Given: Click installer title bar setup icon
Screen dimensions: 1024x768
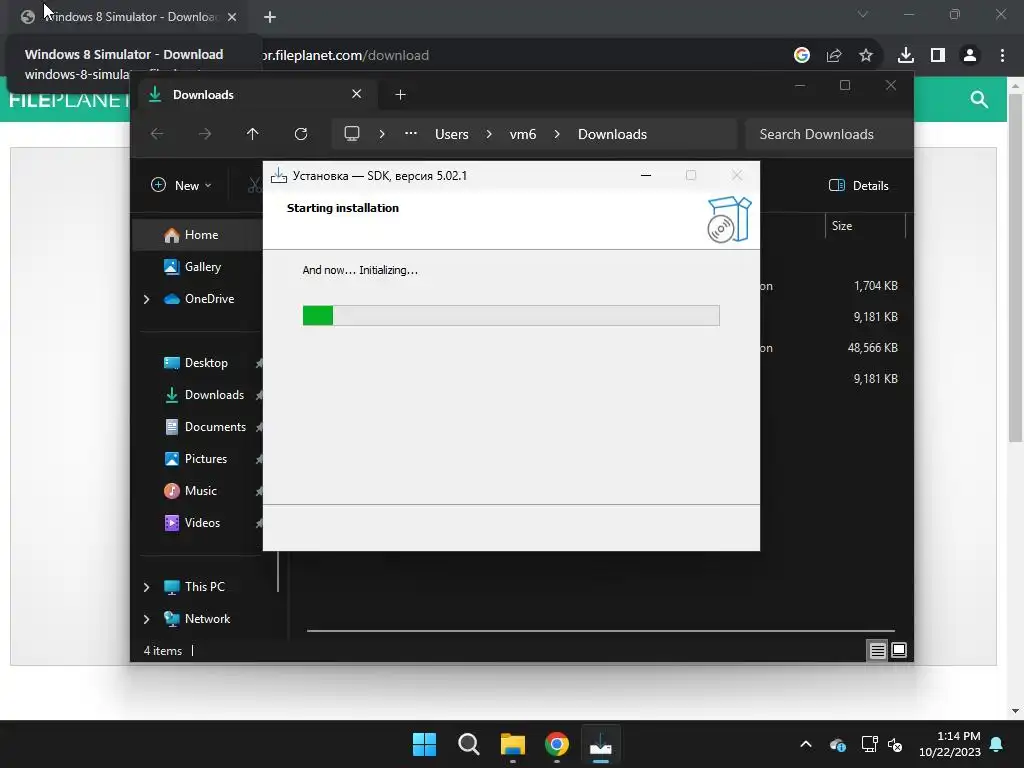Looking at the screenshot, I should pos(279,175).
